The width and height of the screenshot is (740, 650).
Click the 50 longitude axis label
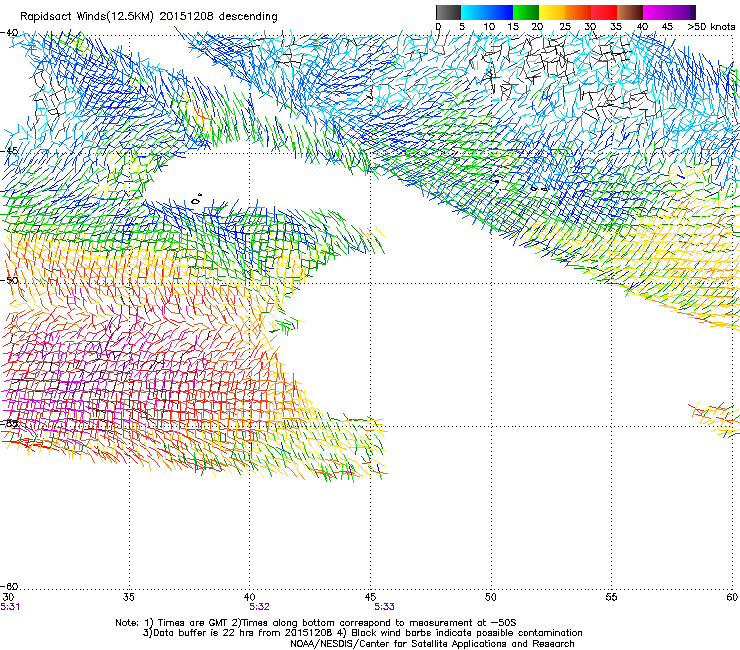[x=491, y=597]
